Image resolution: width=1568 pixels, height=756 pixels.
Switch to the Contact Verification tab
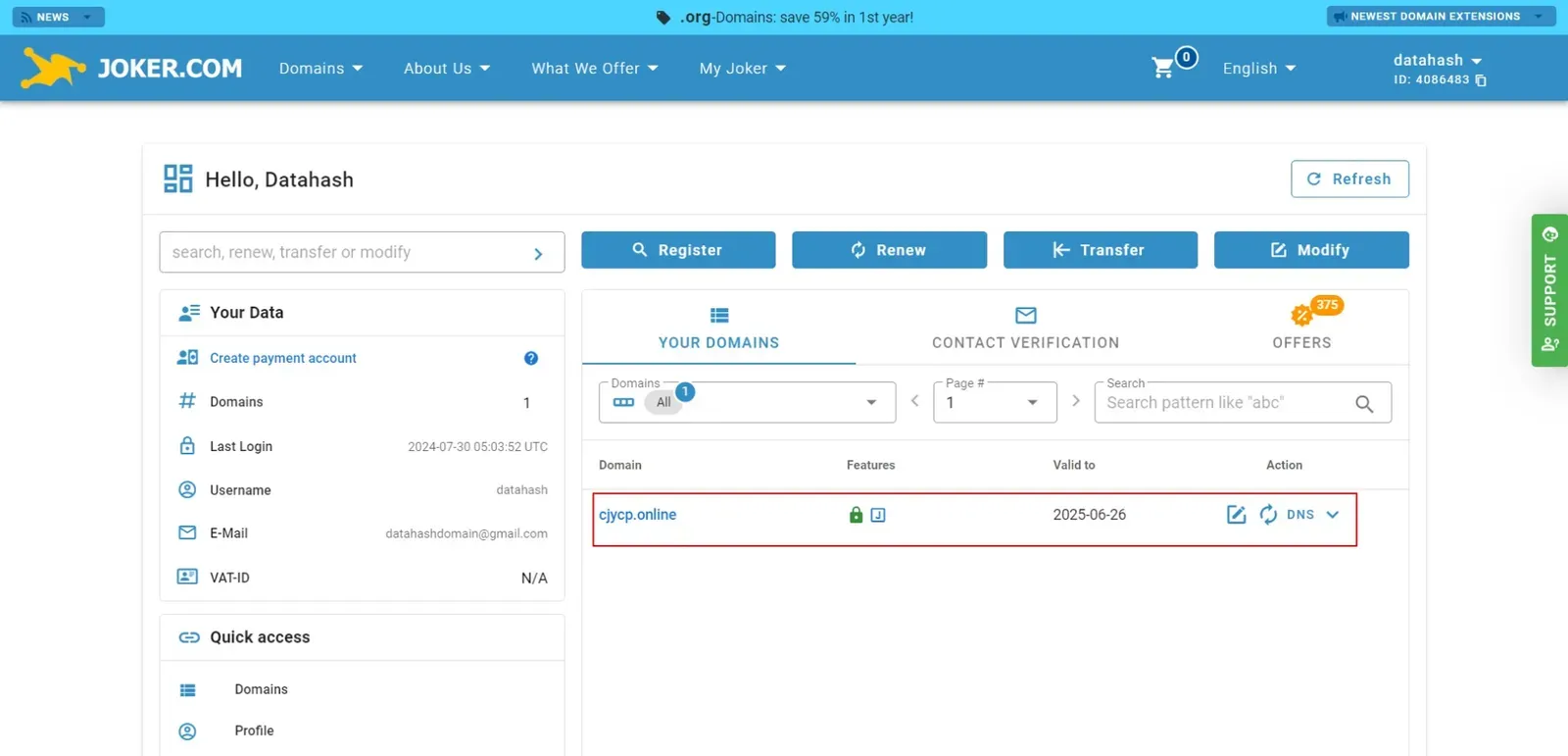[1025, 328]
